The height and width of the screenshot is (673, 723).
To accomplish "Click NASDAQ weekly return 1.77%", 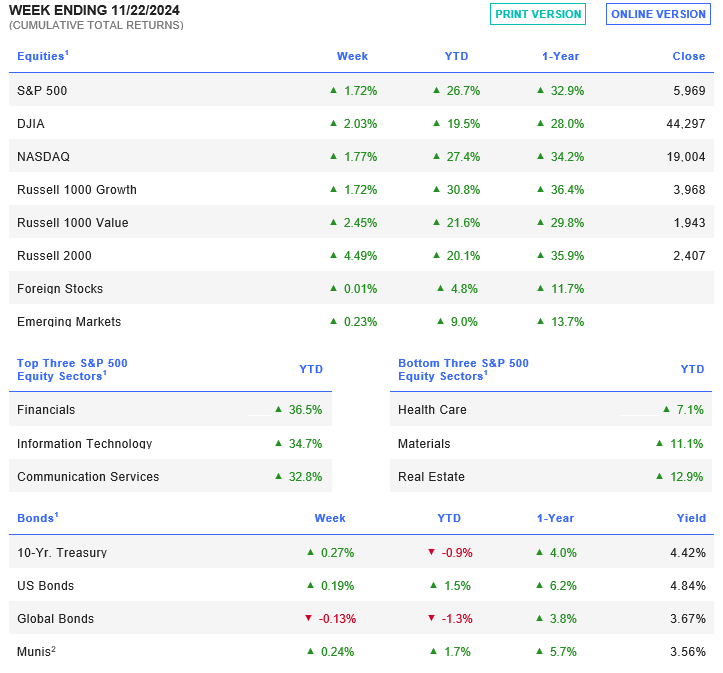I will tap(360, 157).
